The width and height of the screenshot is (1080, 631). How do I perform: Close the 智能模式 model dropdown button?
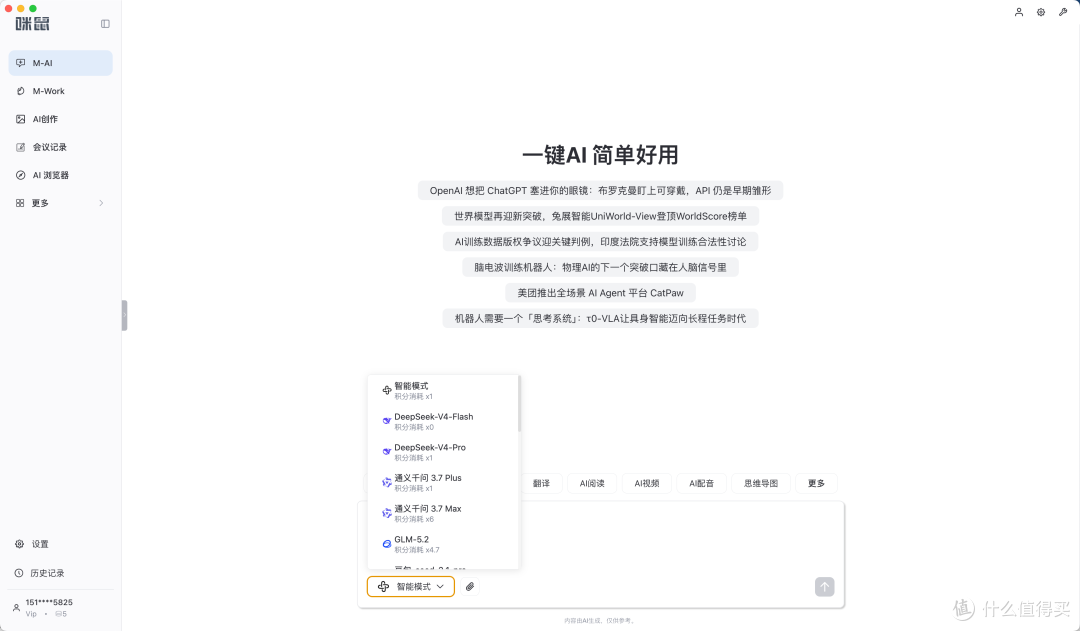pyautogui.click(x=411, y=586)
